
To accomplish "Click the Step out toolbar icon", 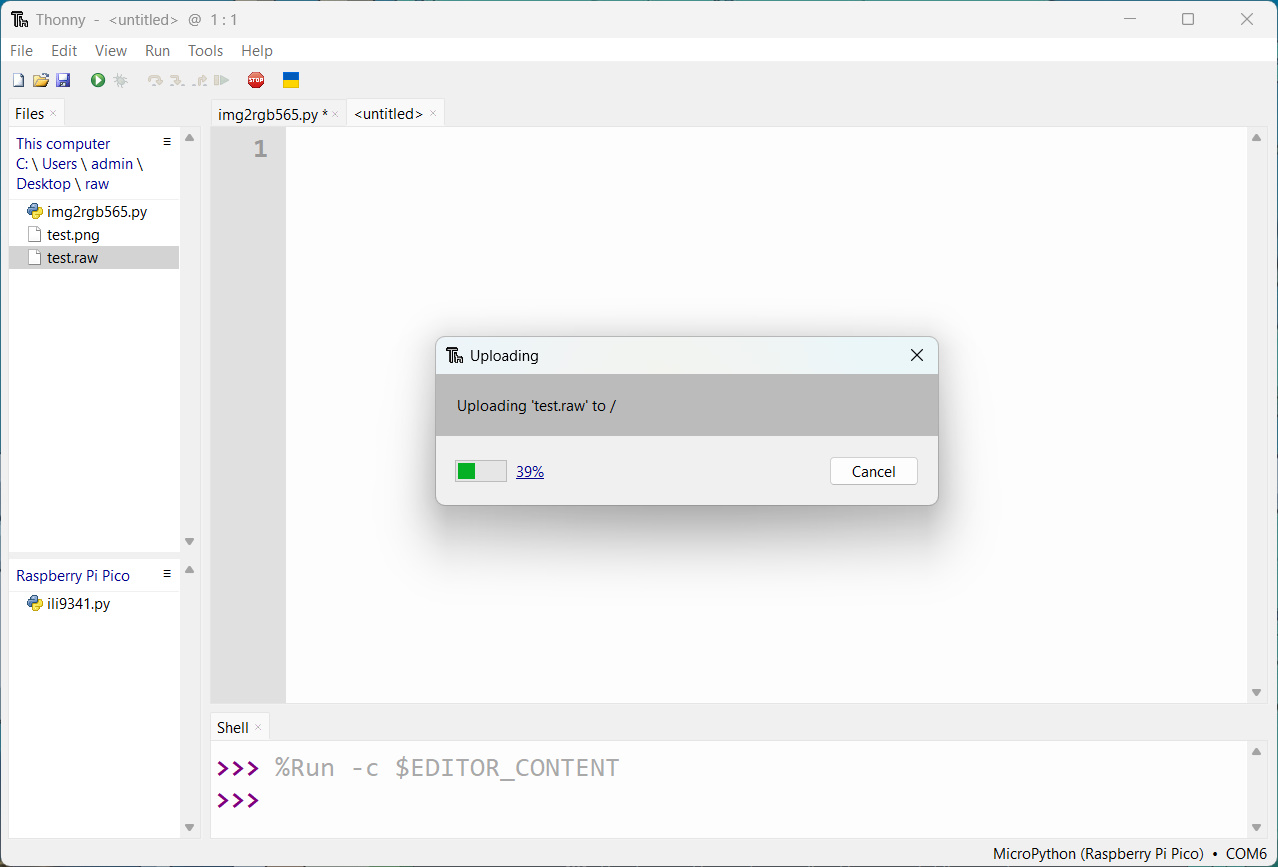I will [x=200, y=80].
